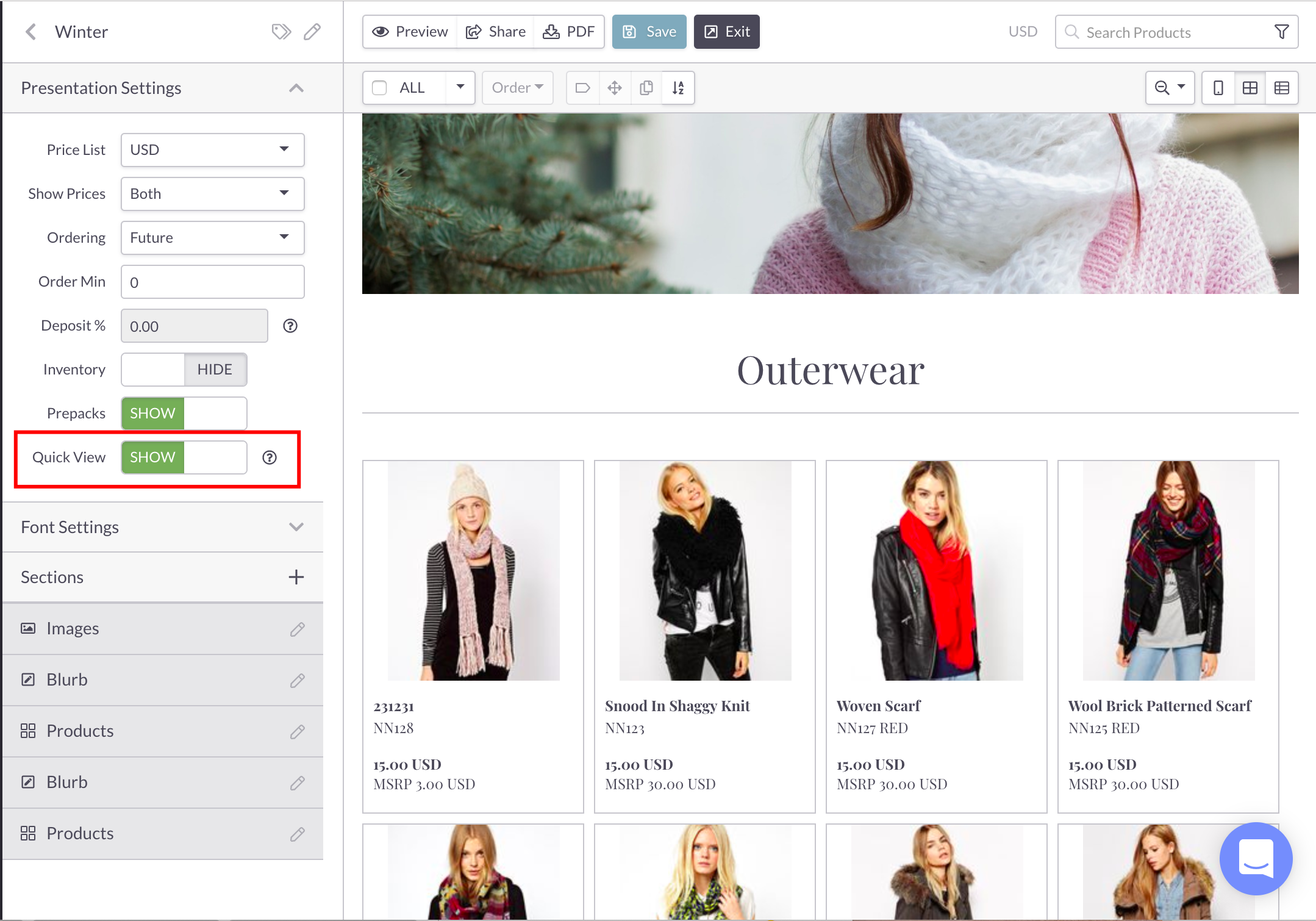This screenshot has width=1316, height=921.
Task: Toggle Inventory HIDE switch
Action: (184, 370)
